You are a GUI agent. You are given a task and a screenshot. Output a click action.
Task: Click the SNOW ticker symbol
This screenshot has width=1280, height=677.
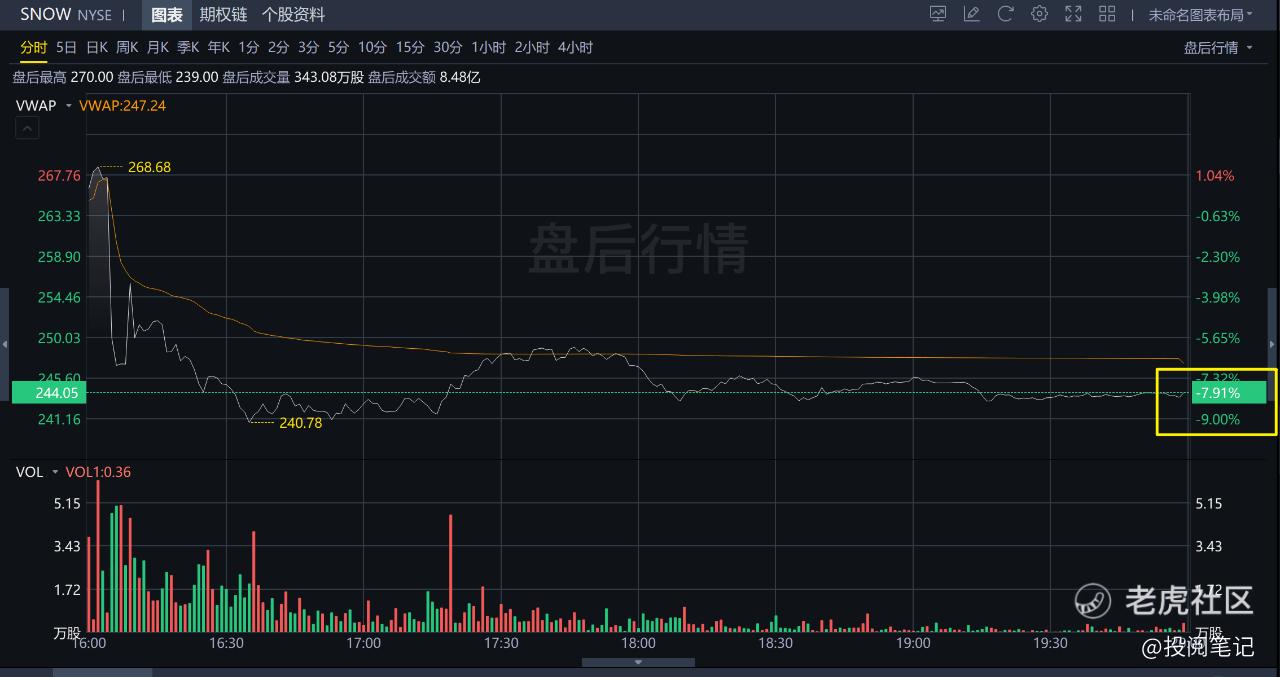(45, 14)
